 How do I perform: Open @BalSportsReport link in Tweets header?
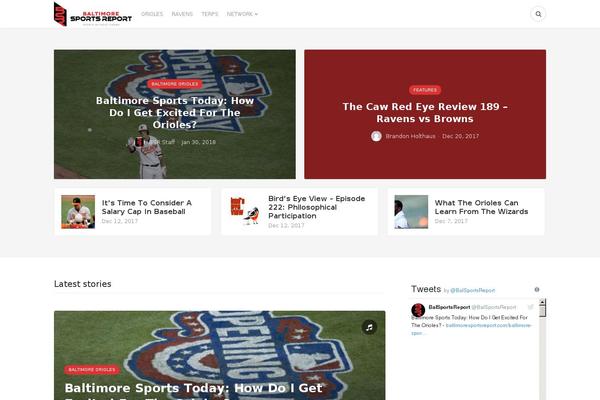pyautogui.click(x=473, y=291)
